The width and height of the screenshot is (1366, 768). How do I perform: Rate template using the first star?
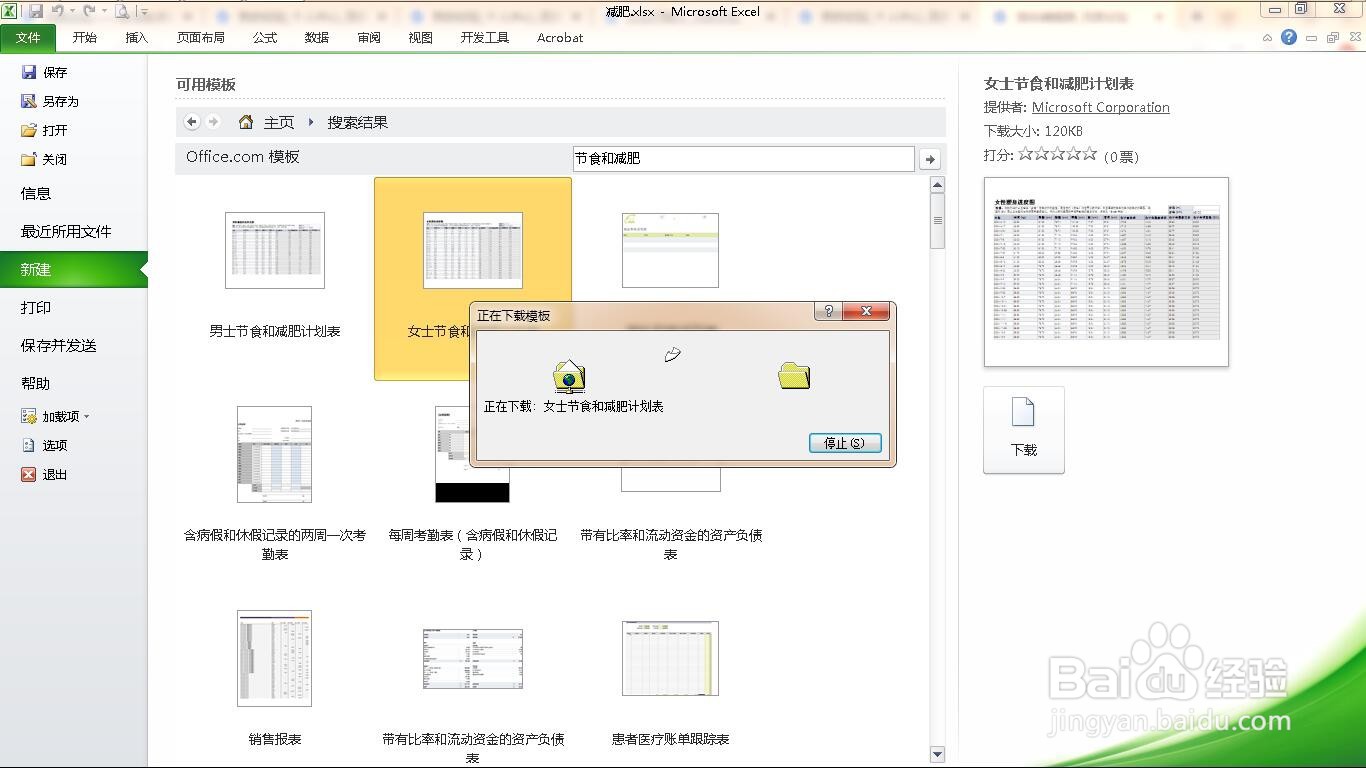tap(1025, 154)
